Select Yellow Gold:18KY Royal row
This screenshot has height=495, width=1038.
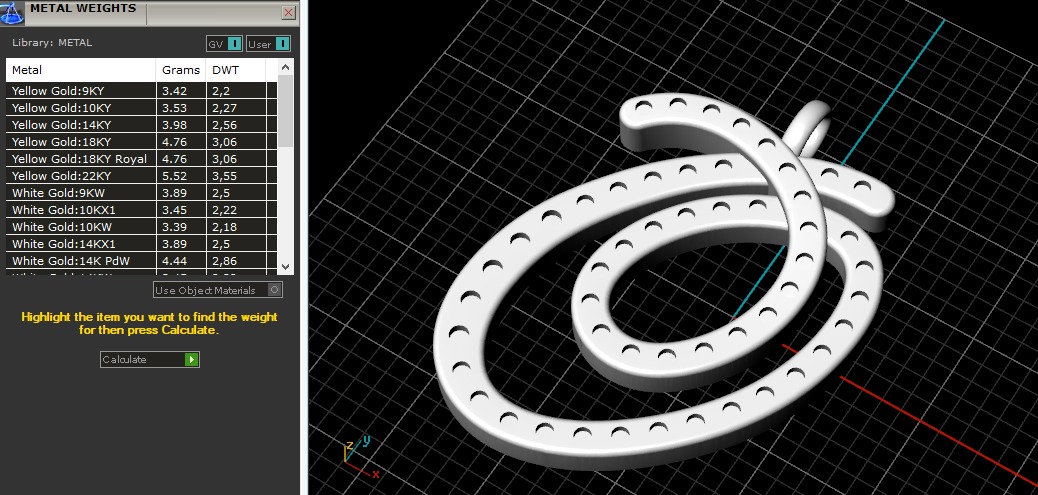click(x=142, y=159)
